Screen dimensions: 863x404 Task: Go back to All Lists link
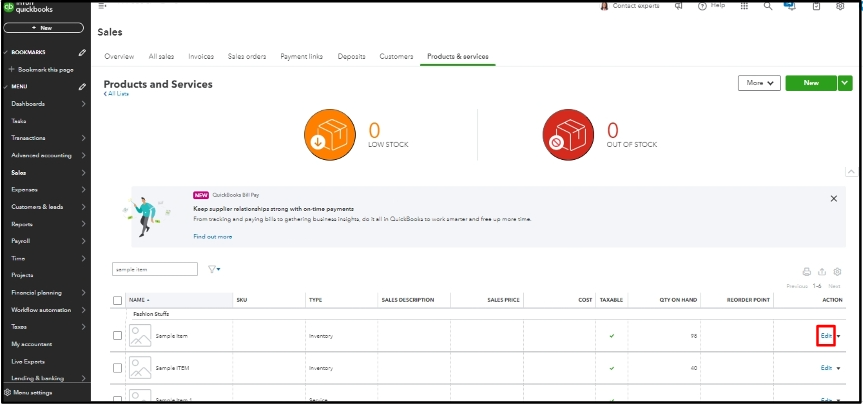[116, 94]
